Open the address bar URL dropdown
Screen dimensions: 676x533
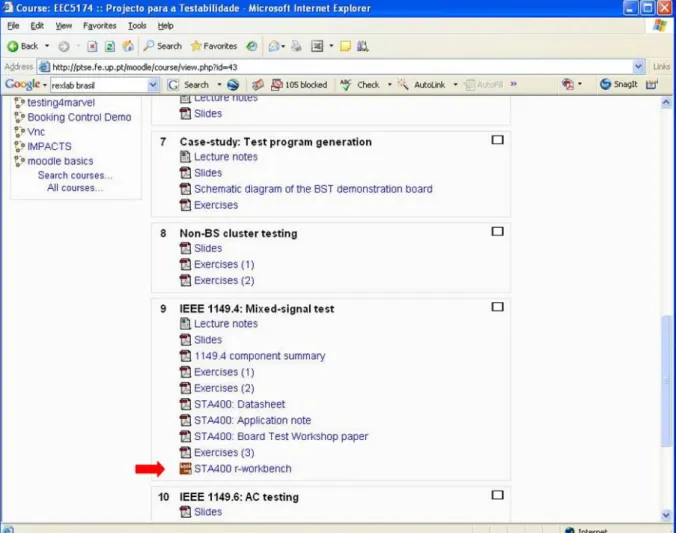638,67
